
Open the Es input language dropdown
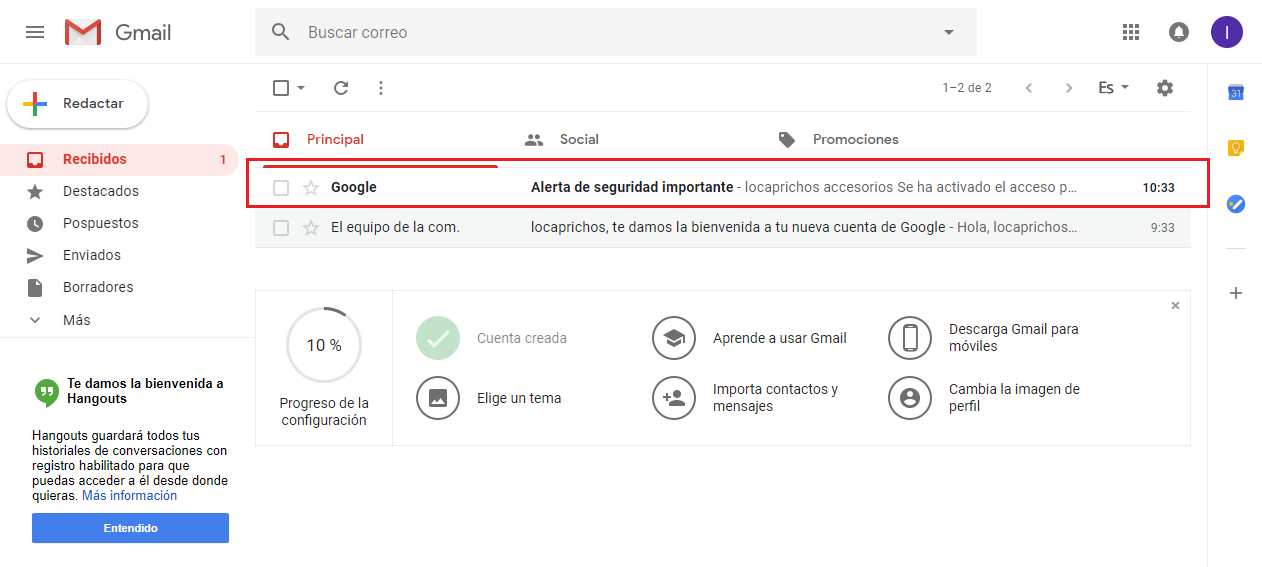tap(1113, 88)
